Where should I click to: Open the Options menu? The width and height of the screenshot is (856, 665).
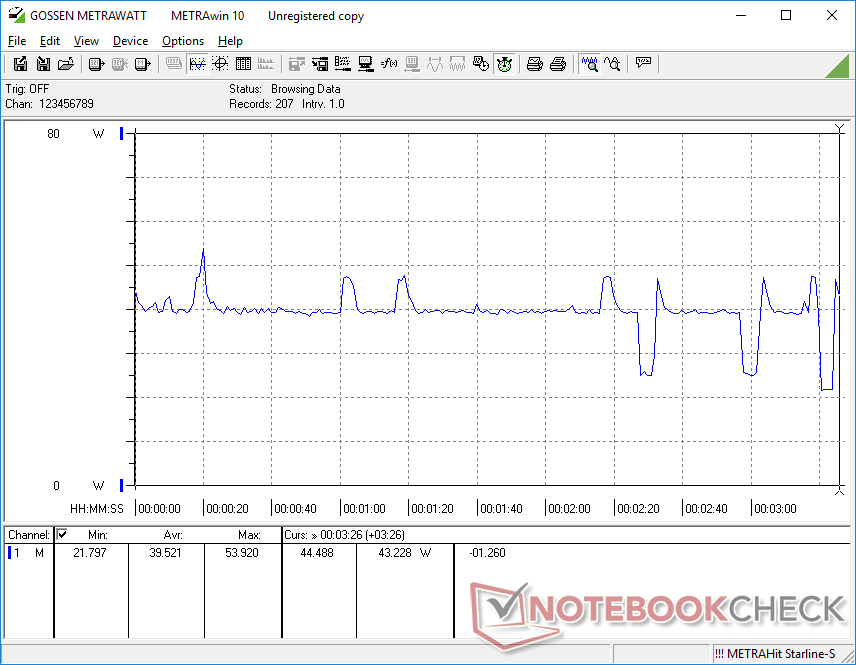pos(183,41)
